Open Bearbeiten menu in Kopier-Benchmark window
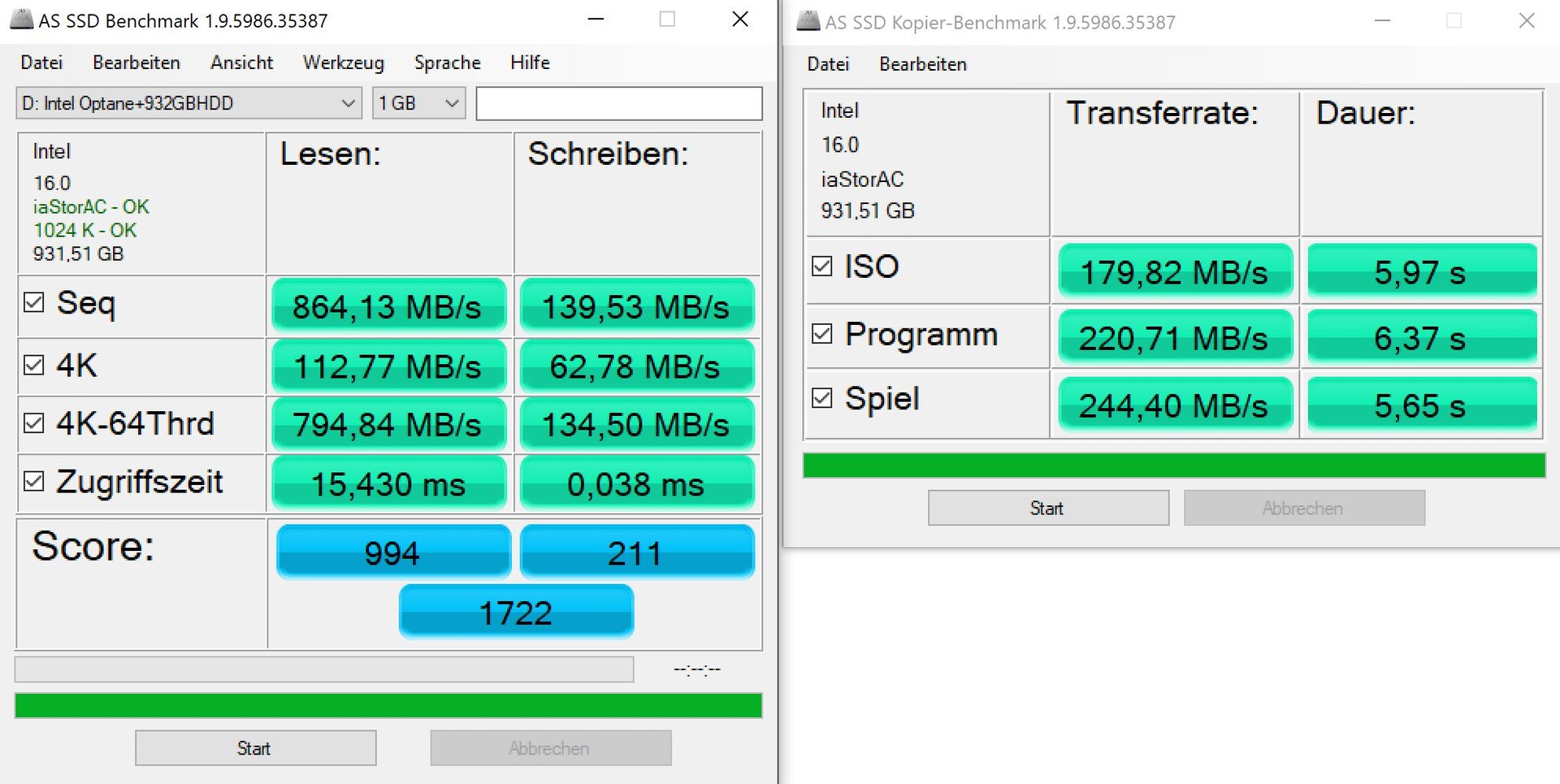1560x784 pixels. (x=922, y=64)
